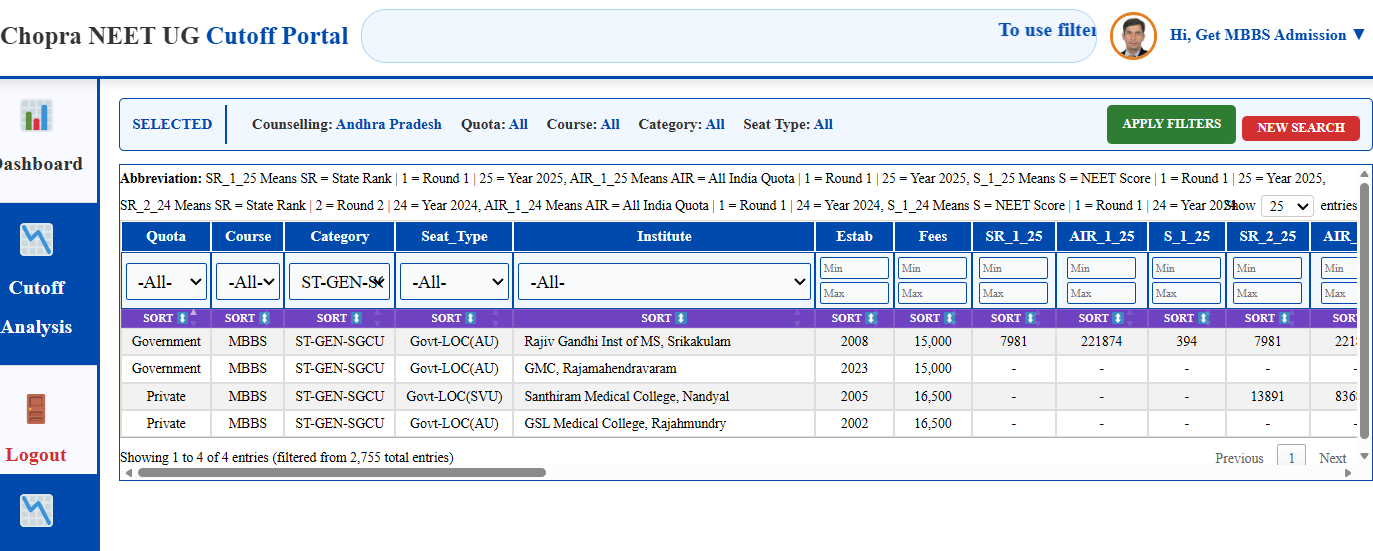Screen dimensions: 1373x551
Task: Click the Logout door icon
Action: pos(36,409)
